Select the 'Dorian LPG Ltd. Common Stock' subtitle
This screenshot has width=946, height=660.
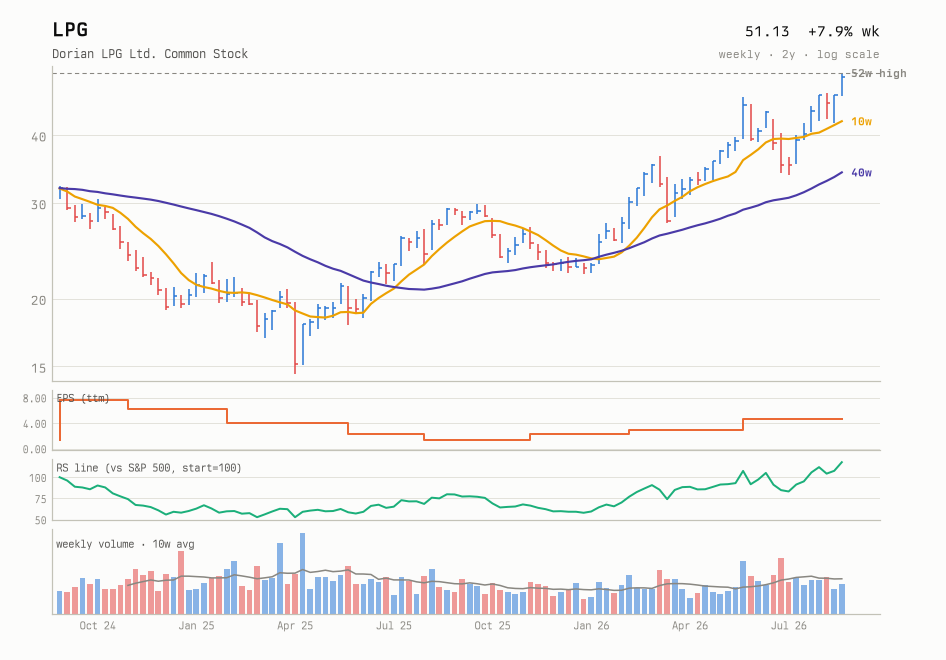tap(150, 54)
